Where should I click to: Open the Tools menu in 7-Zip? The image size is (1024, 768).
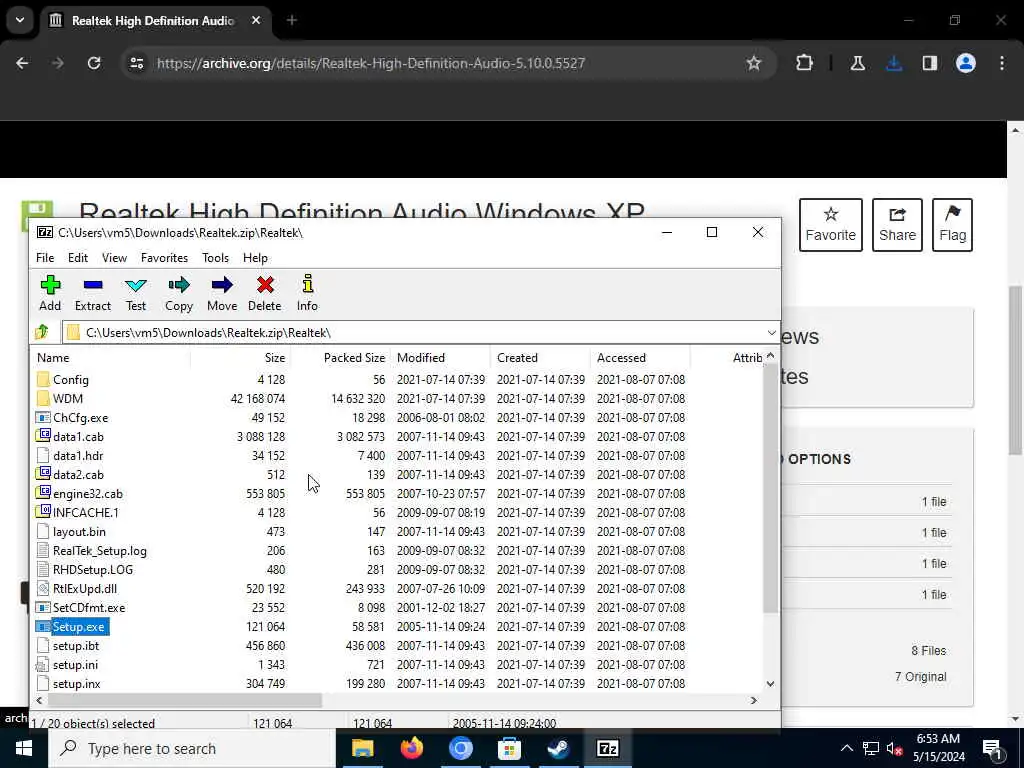[x=216, y=258]
